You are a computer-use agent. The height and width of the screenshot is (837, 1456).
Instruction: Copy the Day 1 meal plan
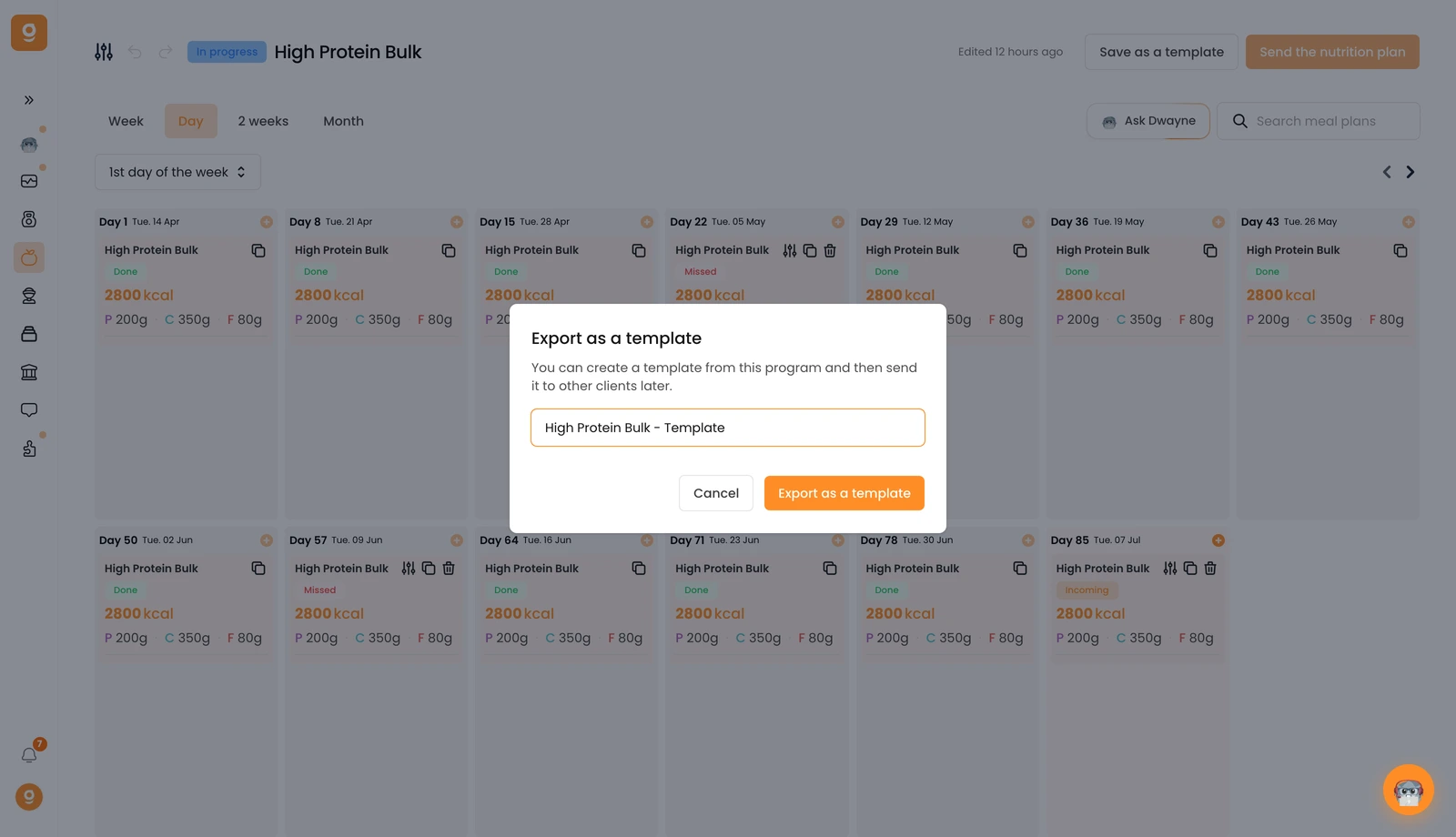tap(258, 250)
